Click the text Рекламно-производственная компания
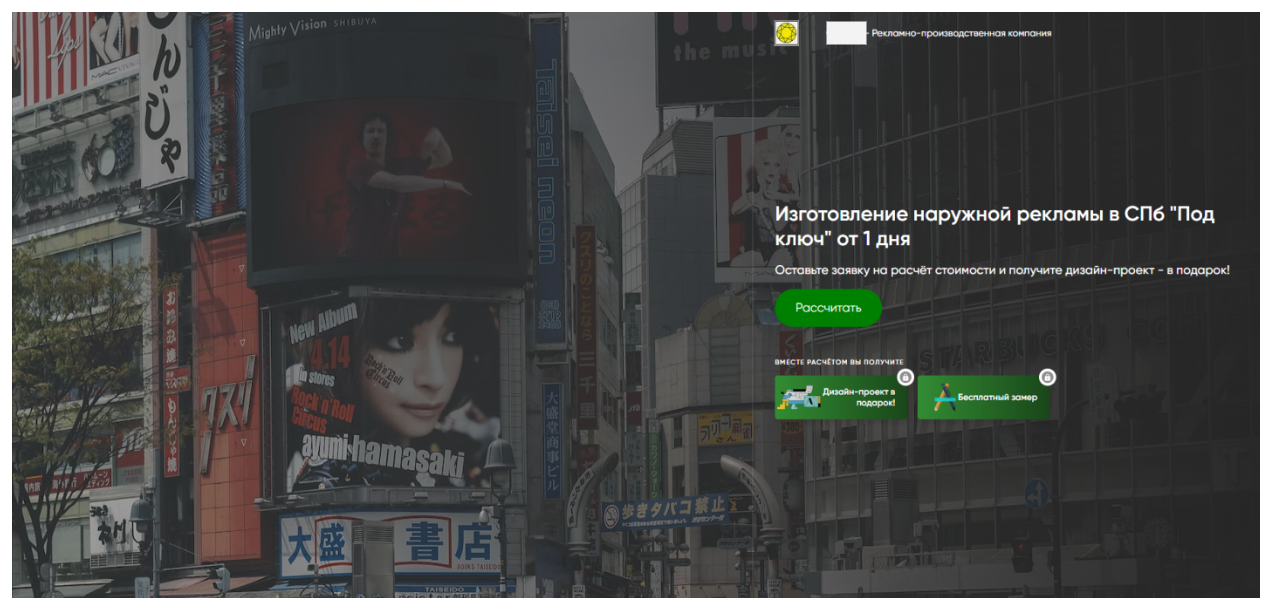Image resolution: width=1271 pixels, height=611 pixels. (x=961, y=33)
